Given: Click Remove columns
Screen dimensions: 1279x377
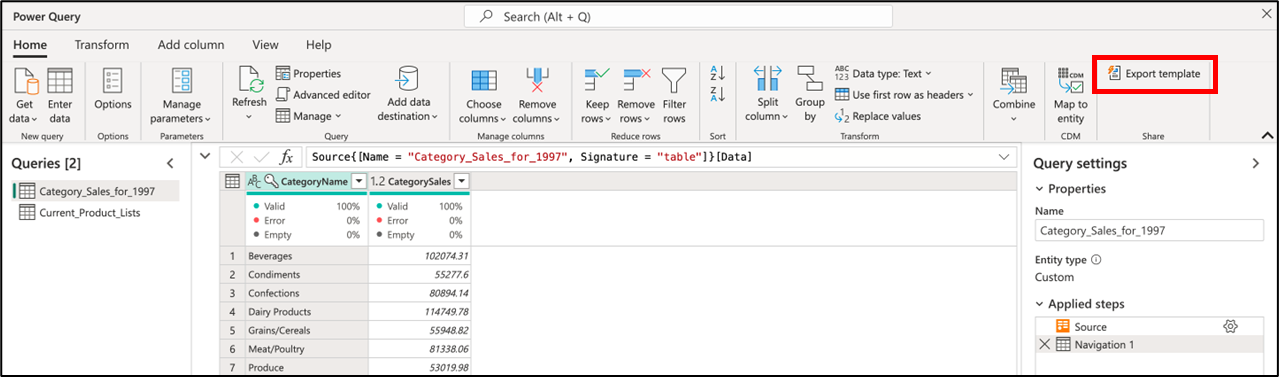Looking at the screenshot, I should [538, 96].
